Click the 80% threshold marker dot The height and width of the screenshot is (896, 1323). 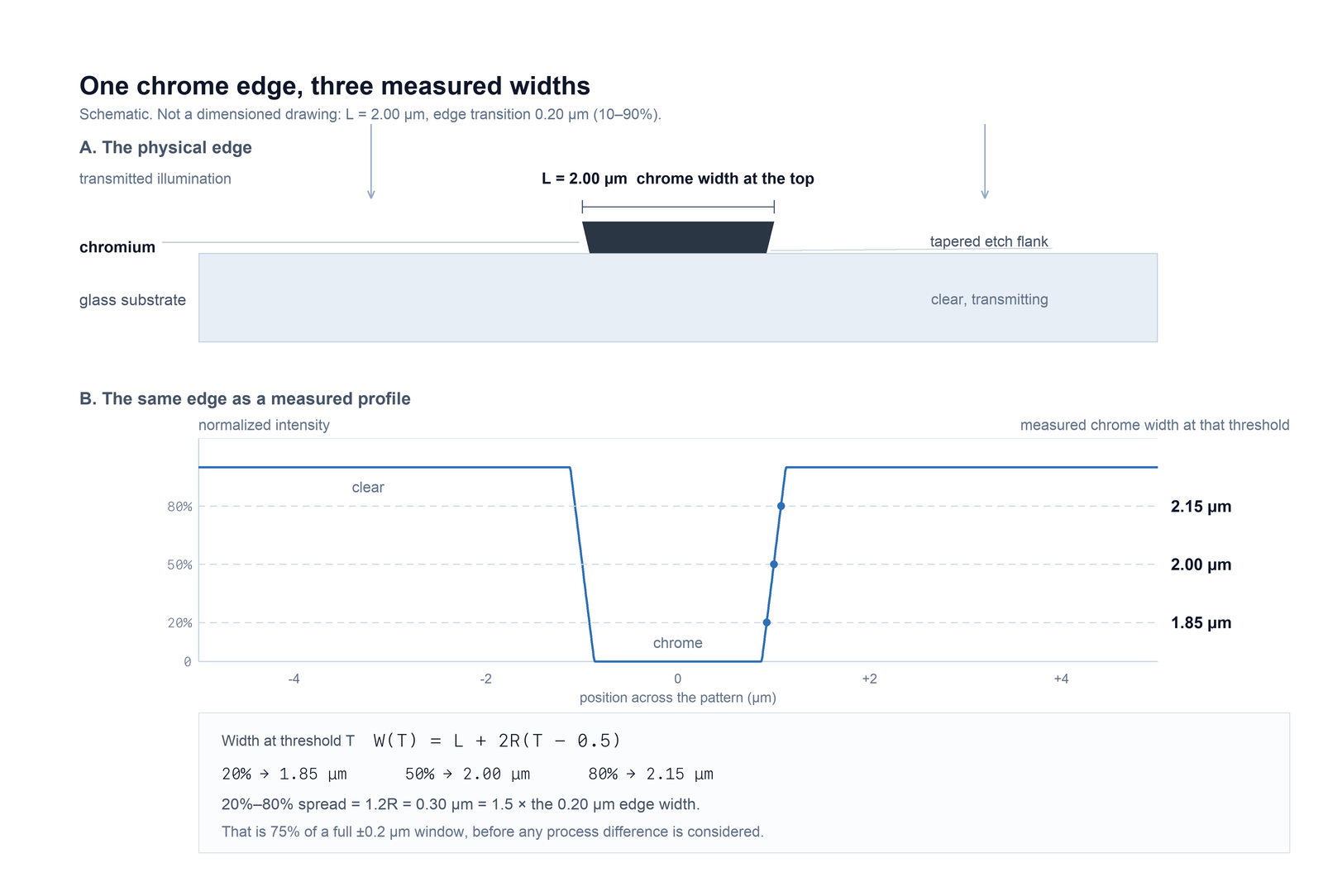tap(781, 506)
